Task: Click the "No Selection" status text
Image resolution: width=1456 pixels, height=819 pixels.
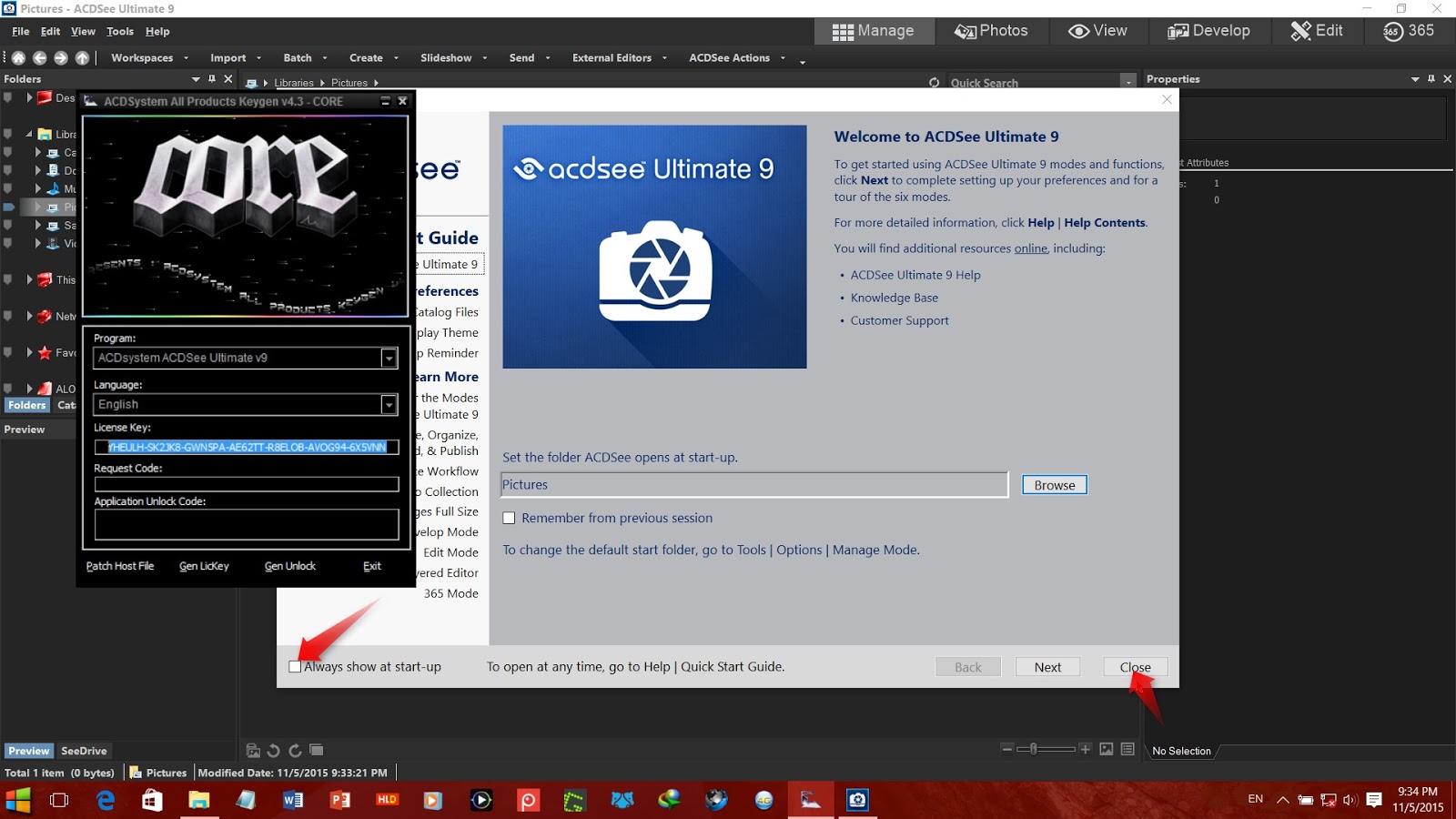Action: pyautogui.click(x=1181, y=751)
